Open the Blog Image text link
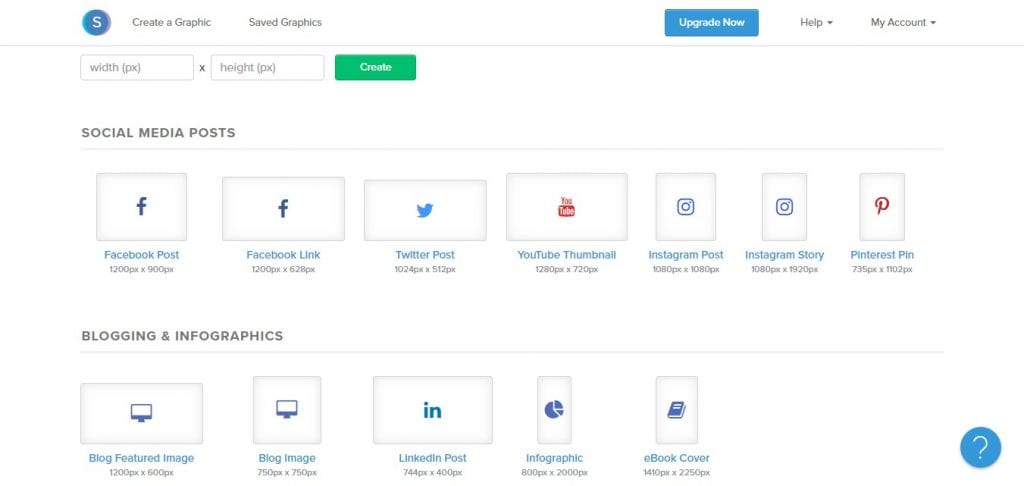Screen dimensions: 1024x486 [287, 458]
